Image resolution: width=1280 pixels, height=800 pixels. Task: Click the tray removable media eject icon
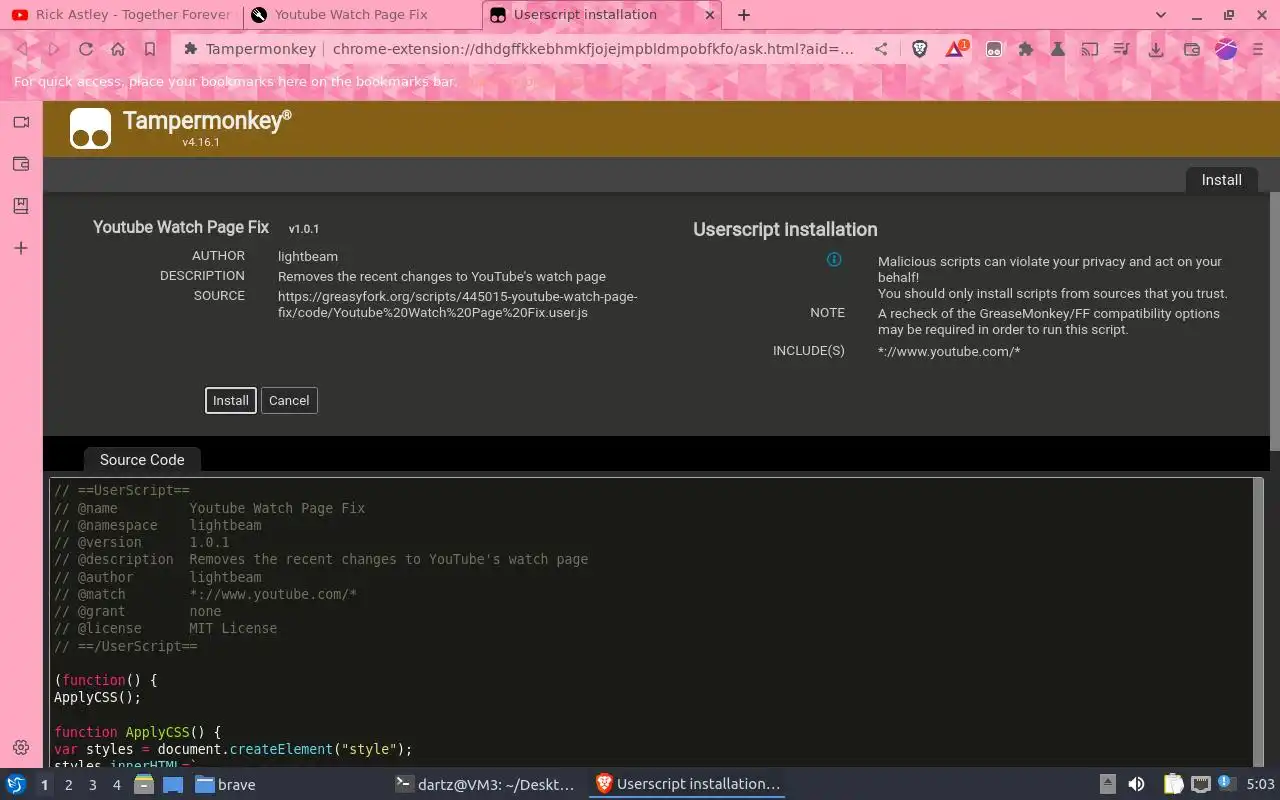pyautogui.click(x=1107, y=785)
